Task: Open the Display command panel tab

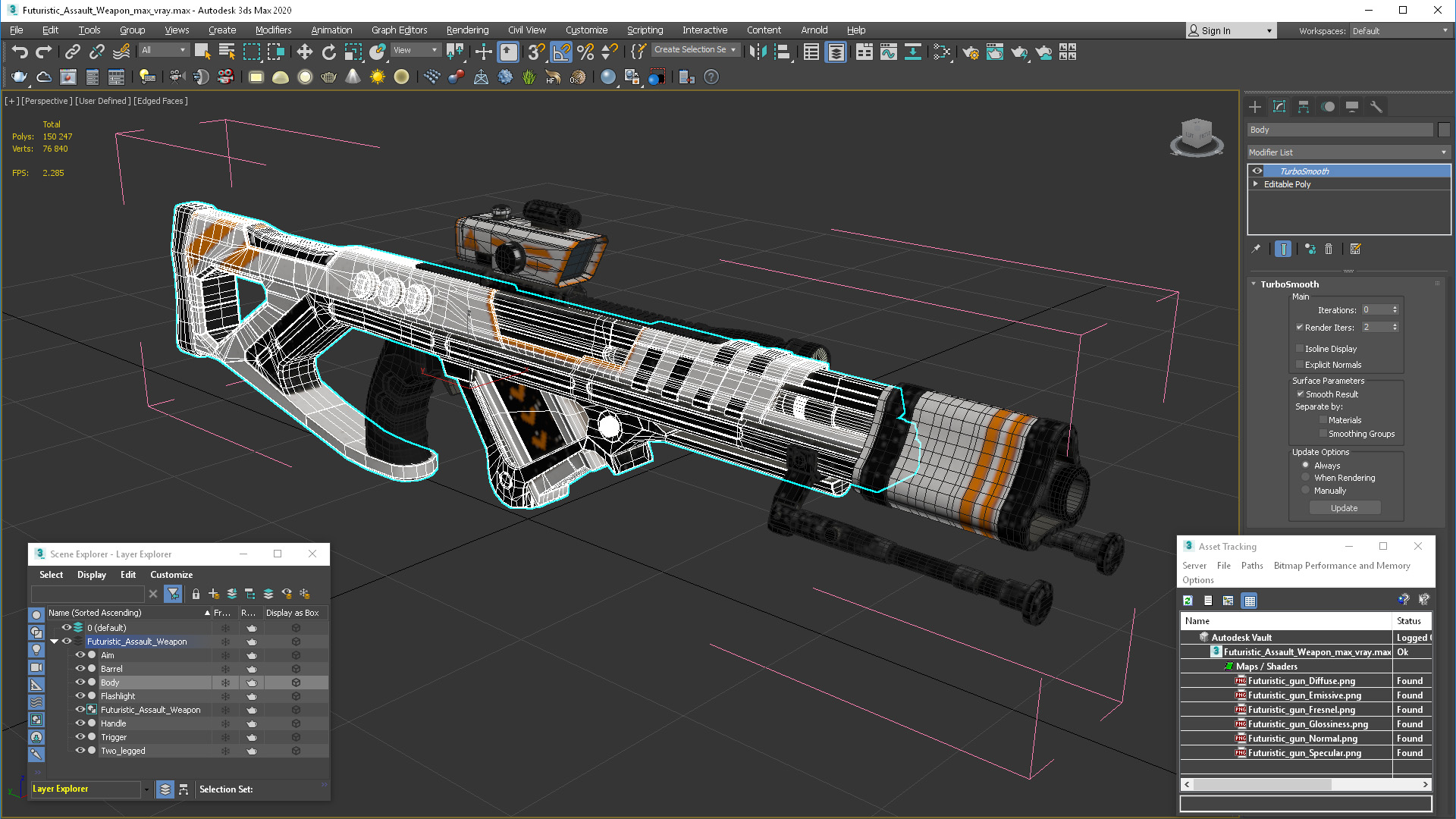Action: [x=1352, y=107]
